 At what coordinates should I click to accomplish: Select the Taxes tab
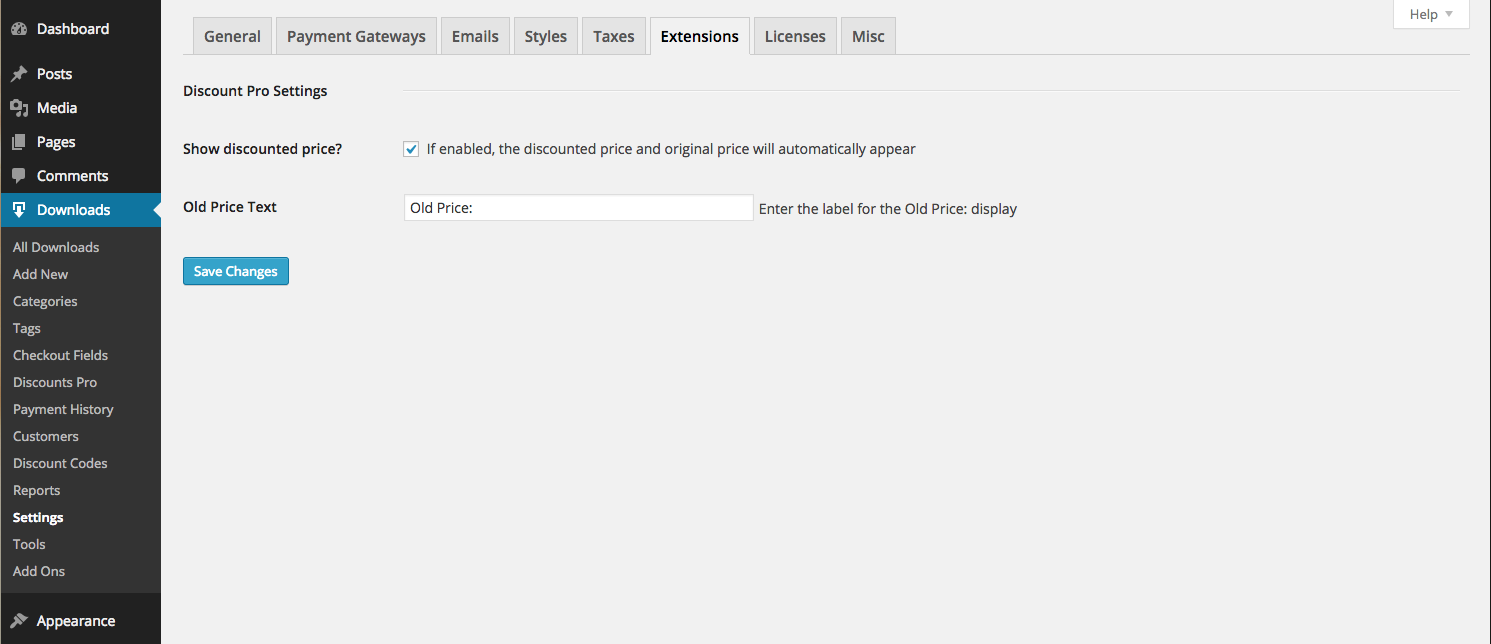pos(613,36)
